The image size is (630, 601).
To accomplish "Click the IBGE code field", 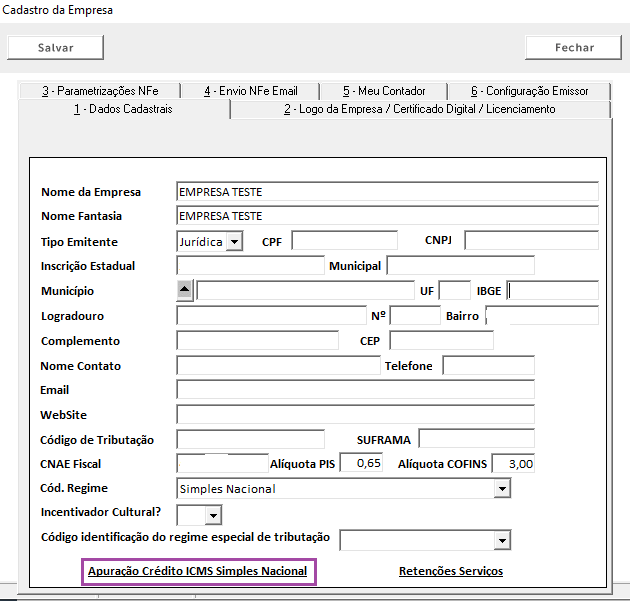I will (x=552, y=290).
